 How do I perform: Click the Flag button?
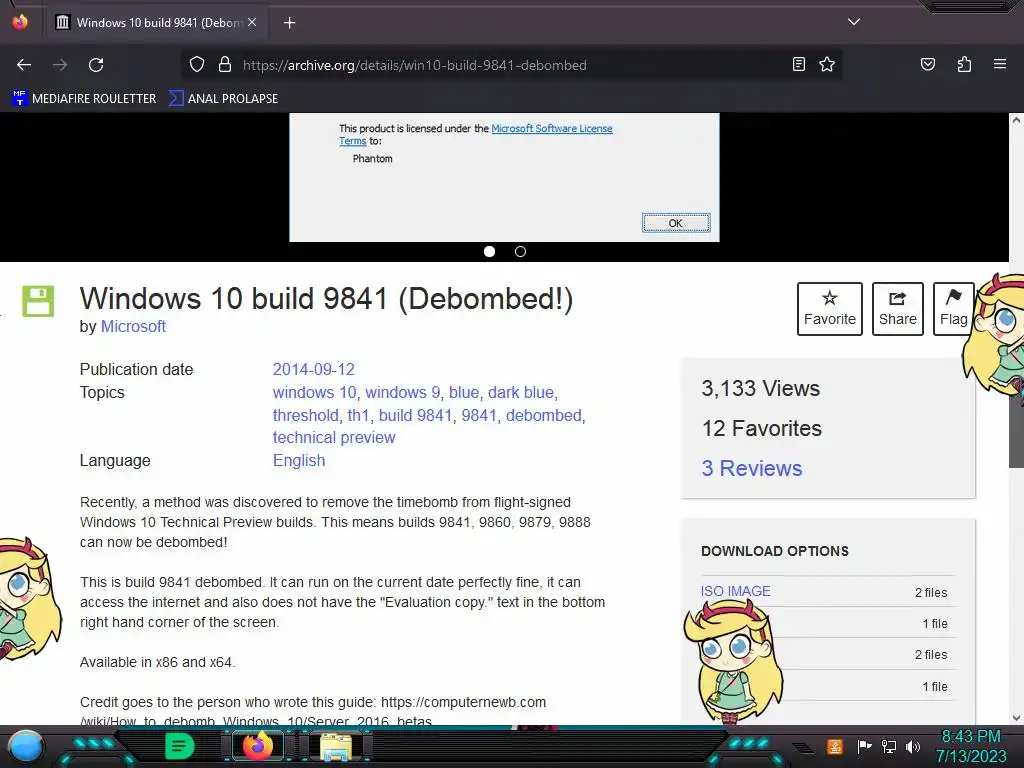point(953,309)
